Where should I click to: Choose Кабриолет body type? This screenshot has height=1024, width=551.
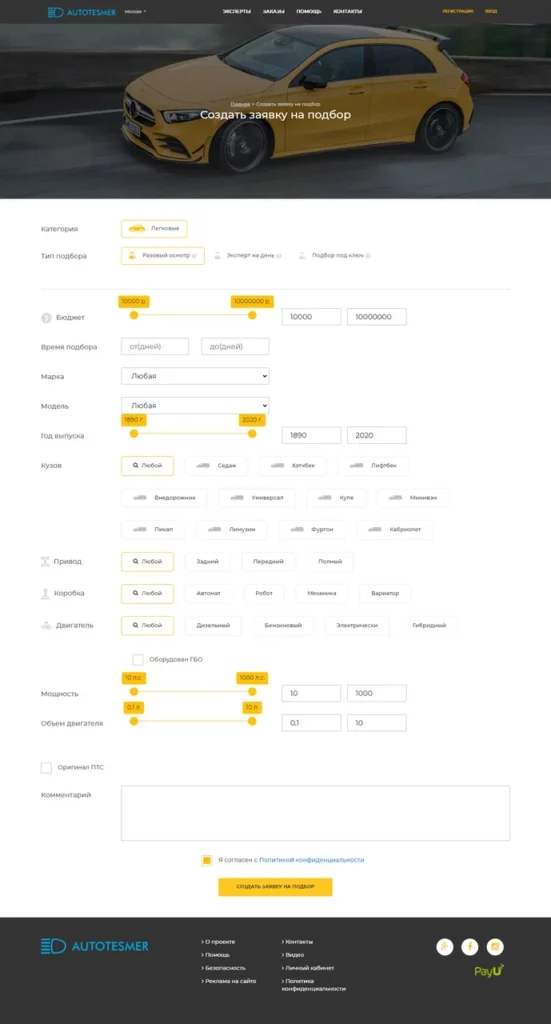(x=395, y=530)
